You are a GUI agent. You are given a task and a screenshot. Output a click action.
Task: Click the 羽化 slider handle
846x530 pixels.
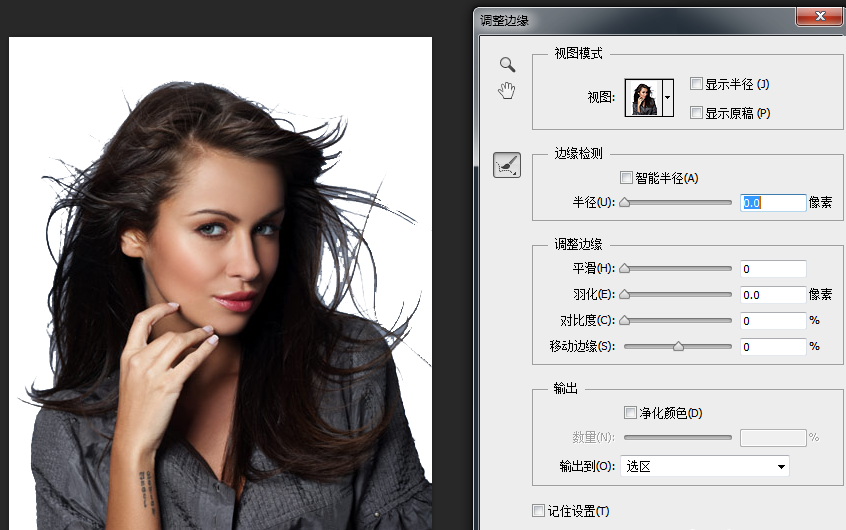point(625,294)
